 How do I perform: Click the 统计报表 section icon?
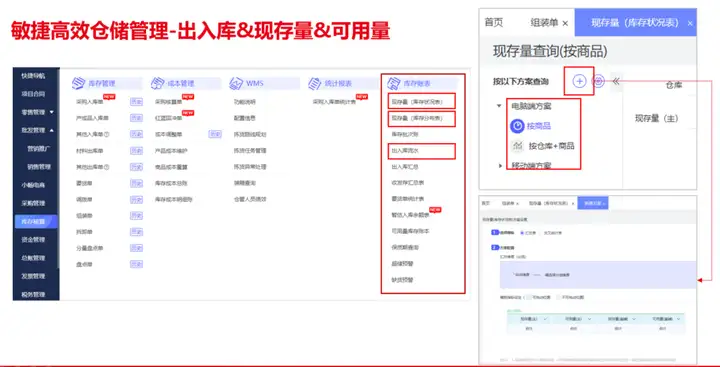point(315,83)
